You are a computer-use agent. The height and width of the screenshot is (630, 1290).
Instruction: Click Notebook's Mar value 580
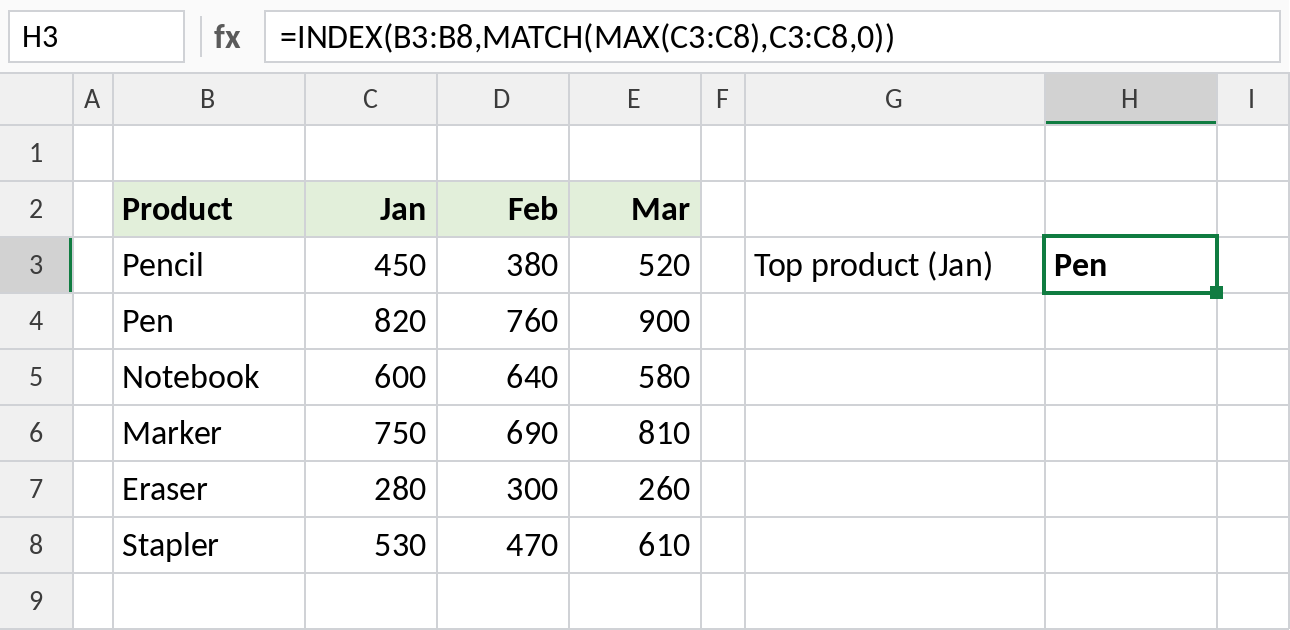coord(635,377)
